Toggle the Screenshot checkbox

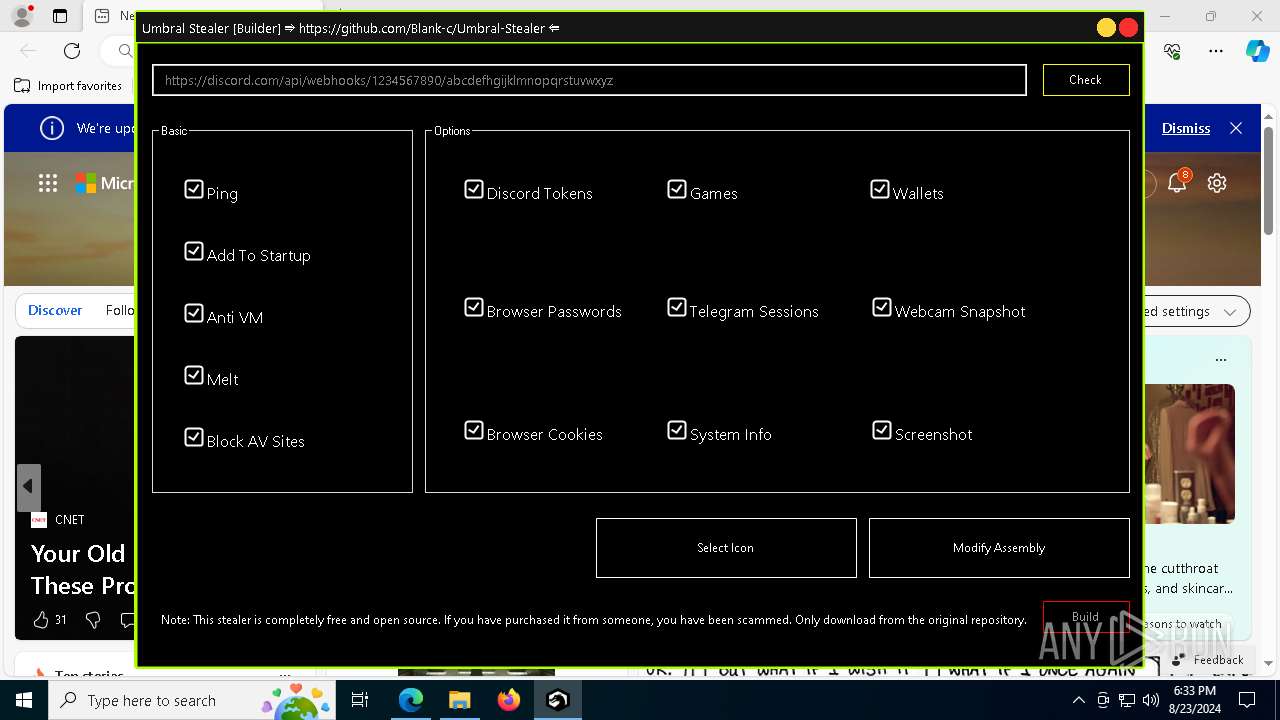point(882,430)
